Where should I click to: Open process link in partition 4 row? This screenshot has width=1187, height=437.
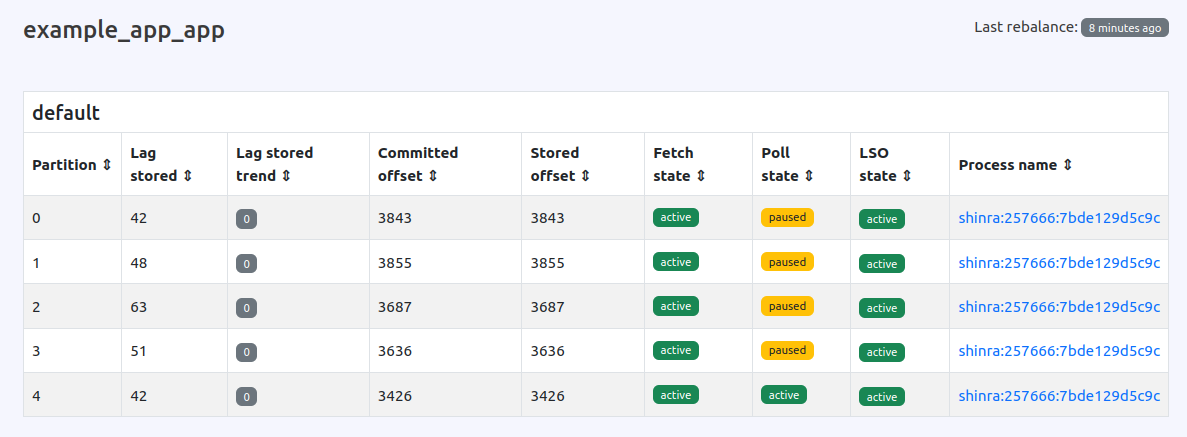[x=1059, y=395]
